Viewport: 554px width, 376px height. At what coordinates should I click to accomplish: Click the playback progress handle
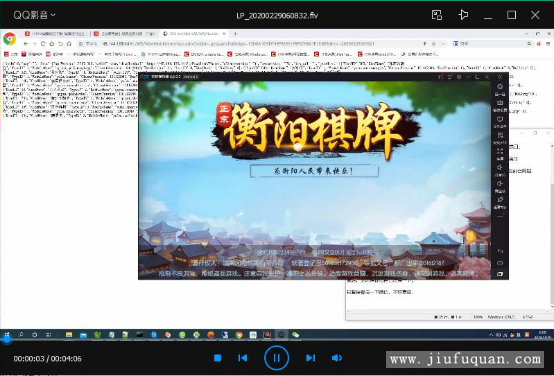click(6, 339)
